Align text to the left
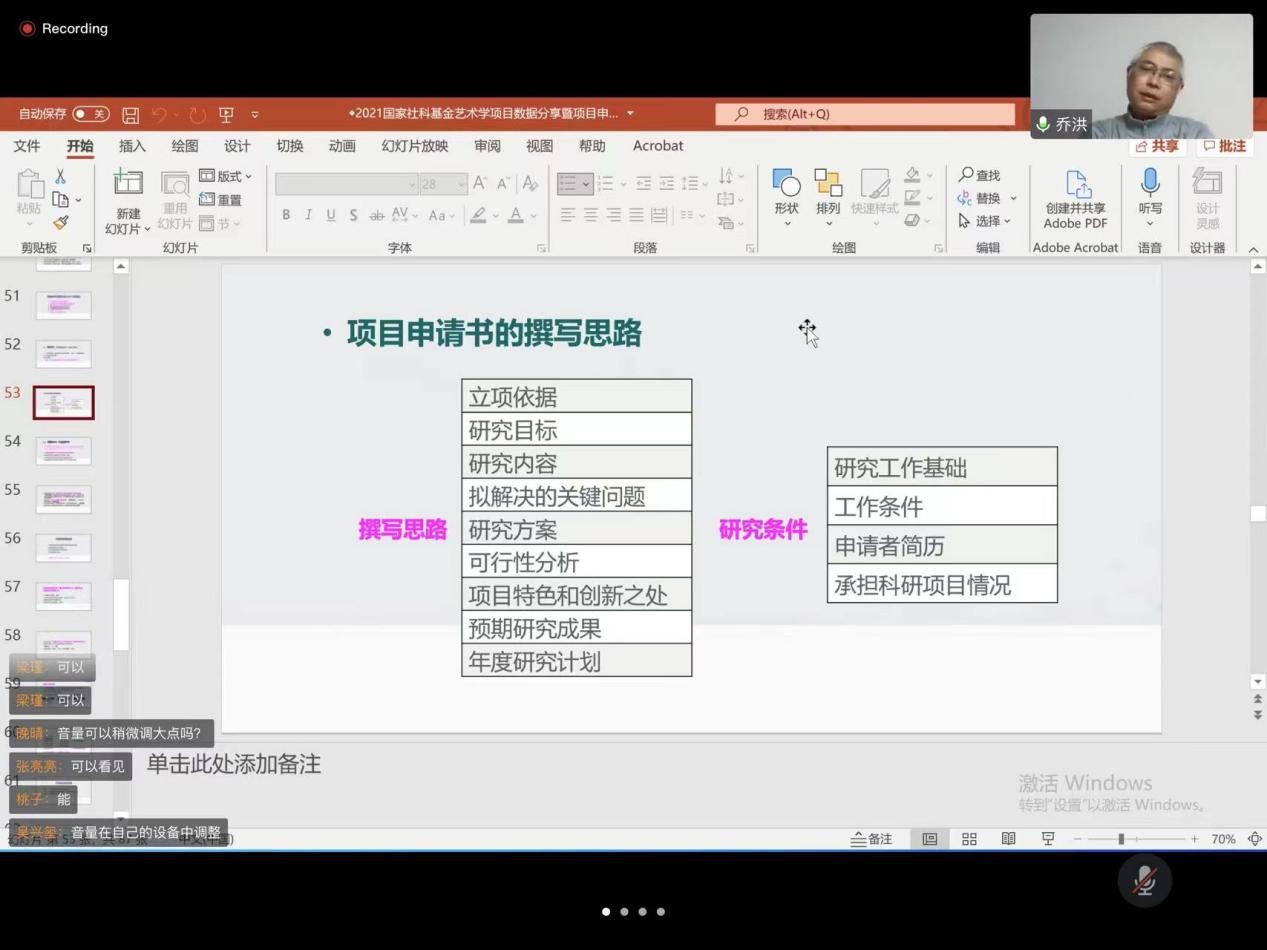The width and height of the screenshot is (1267, 950). [x=567, y=215]
